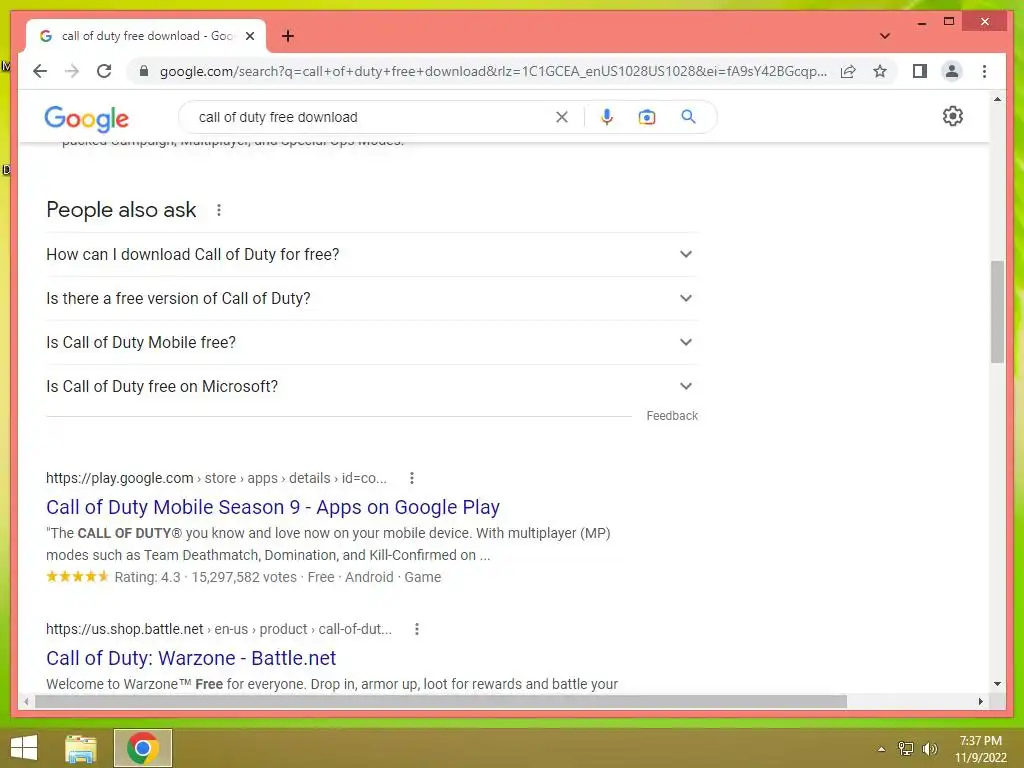Select the call of duty free download tab
Image resolution: width=1024 pixels, height=768 pixels.
147,36
